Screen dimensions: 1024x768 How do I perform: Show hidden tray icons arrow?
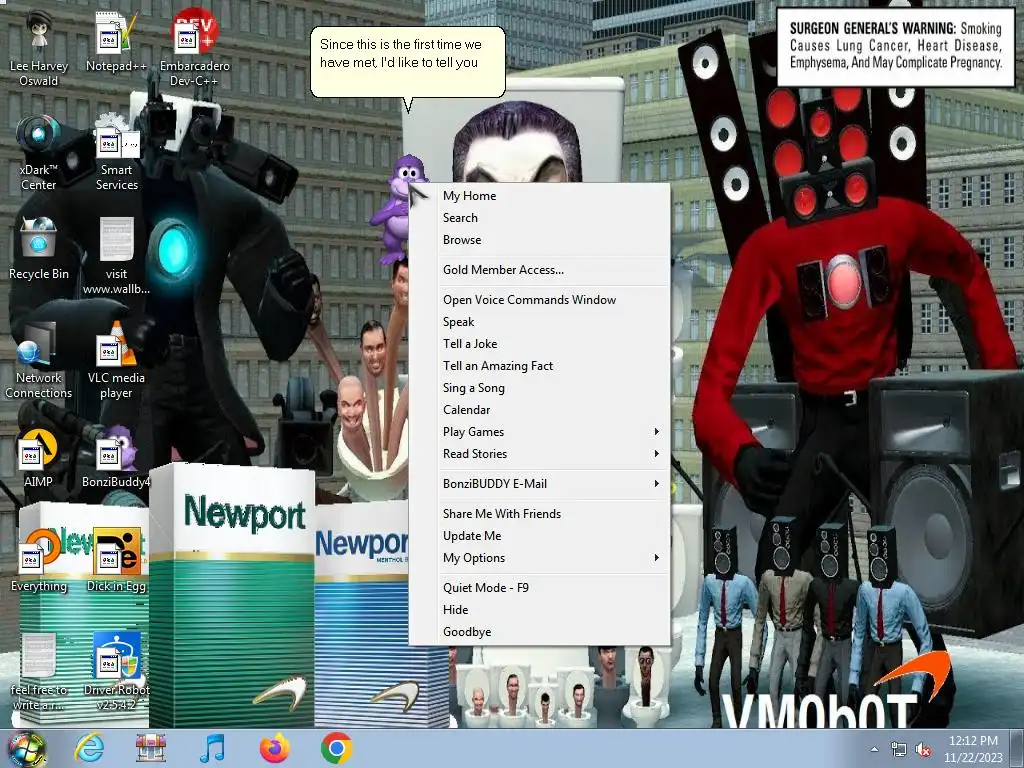(874, 749)
